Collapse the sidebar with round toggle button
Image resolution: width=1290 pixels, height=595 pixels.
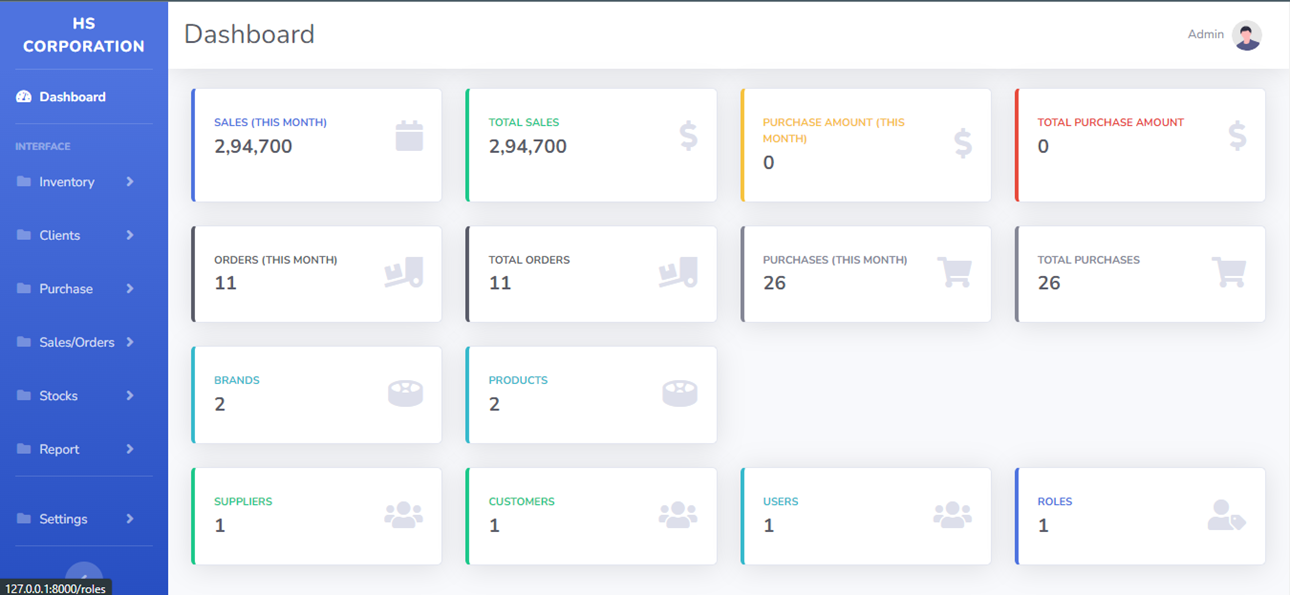pos(84,577)
